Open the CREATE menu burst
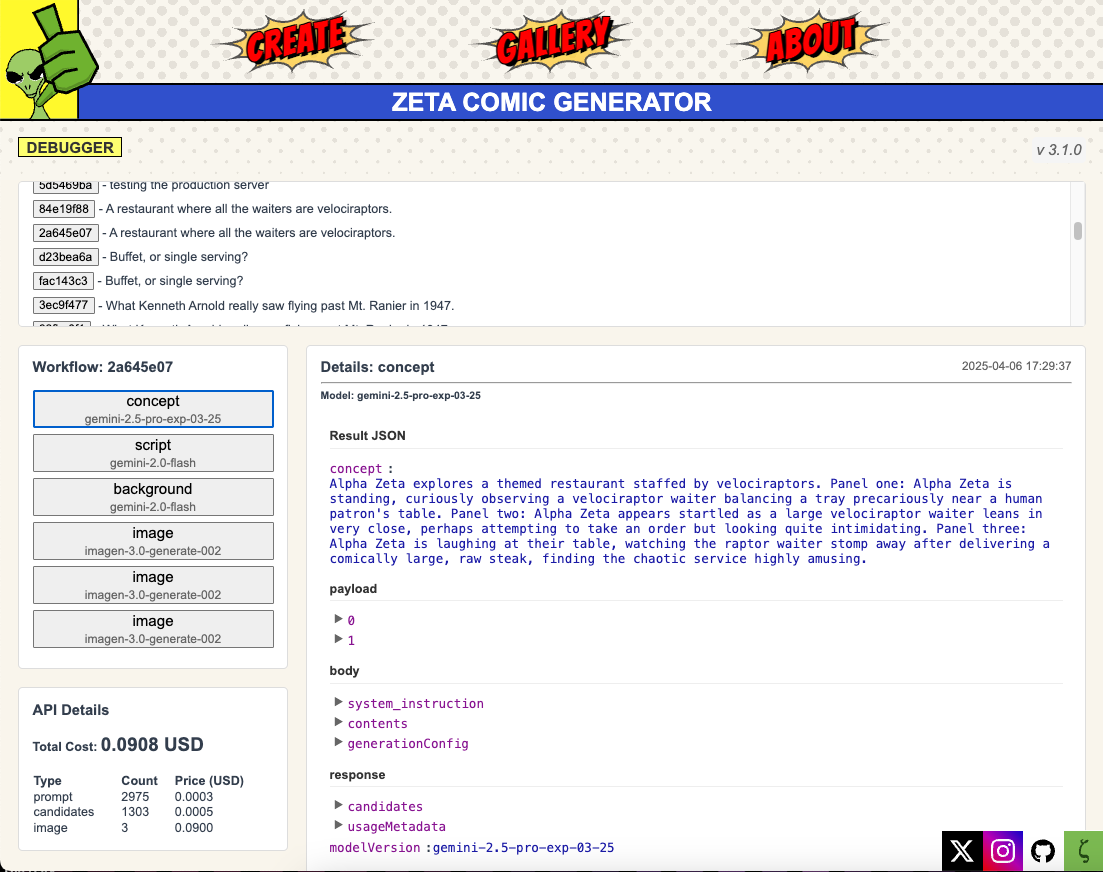The height and width of the screenshot is (872, 1103). point(295,41)
